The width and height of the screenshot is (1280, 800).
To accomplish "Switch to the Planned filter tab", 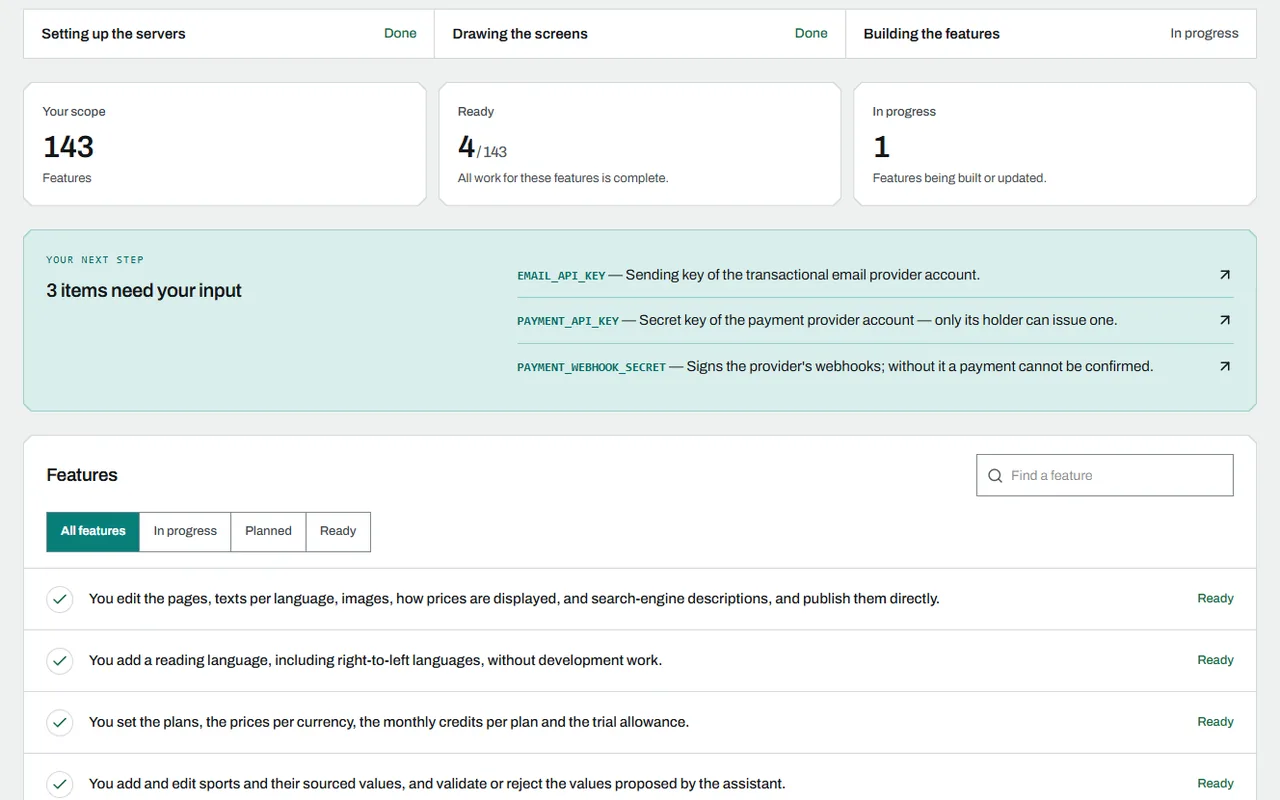I will coord(268,531).
